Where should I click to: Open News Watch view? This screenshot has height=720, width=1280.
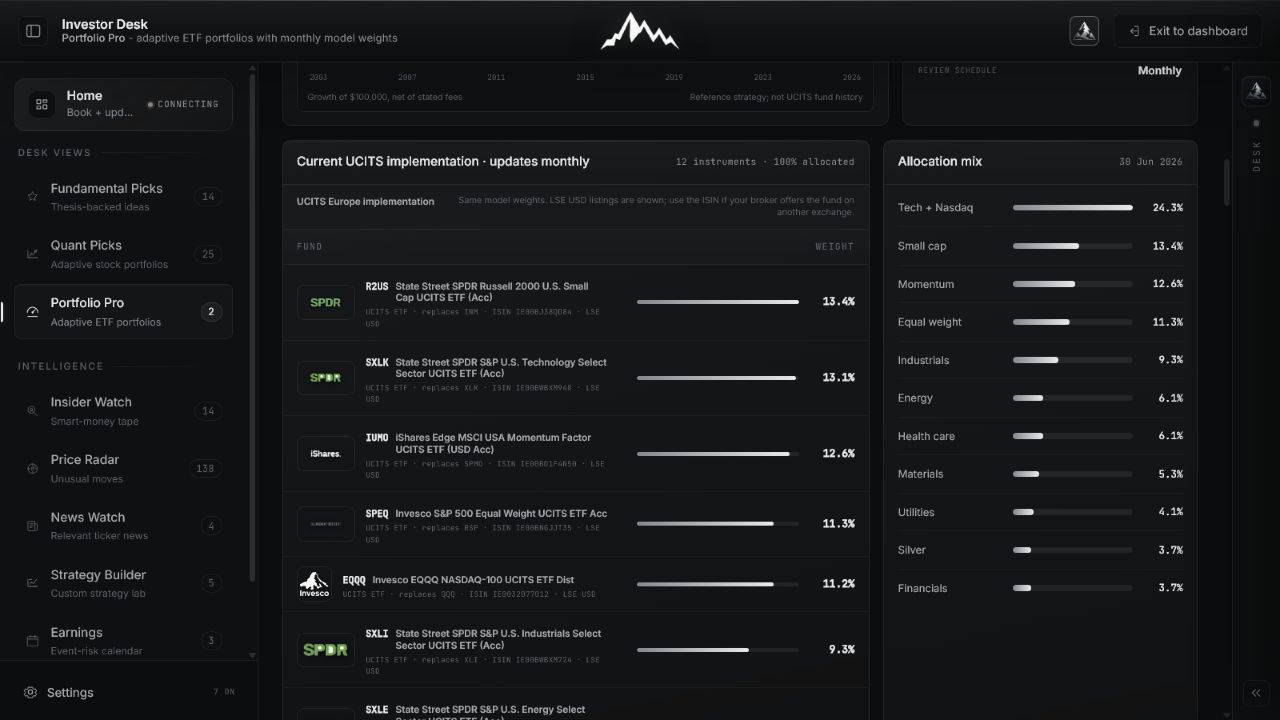(123, 526)
